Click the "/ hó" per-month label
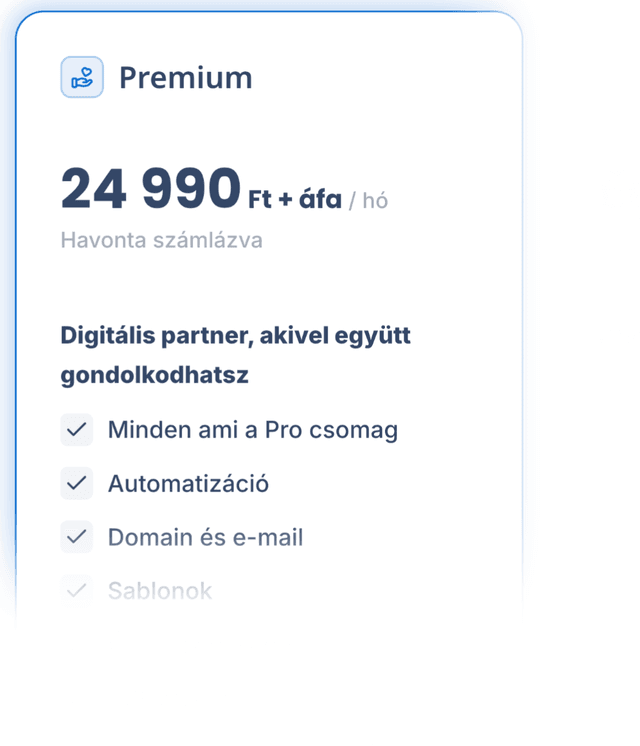 [368, 200]
